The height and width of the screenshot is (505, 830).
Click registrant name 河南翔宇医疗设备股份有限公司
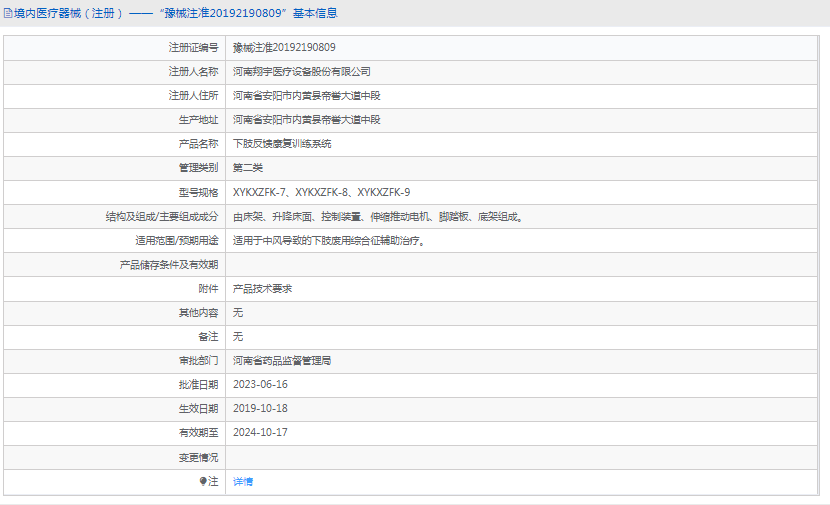coord(302,71)
